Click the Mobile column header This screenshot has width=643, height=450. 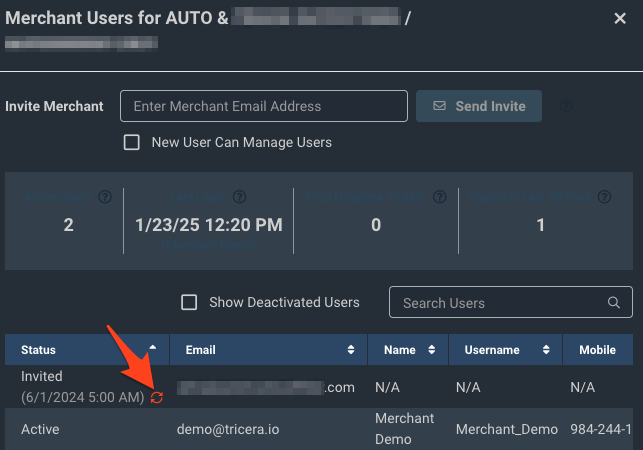[x=597, y=350]
